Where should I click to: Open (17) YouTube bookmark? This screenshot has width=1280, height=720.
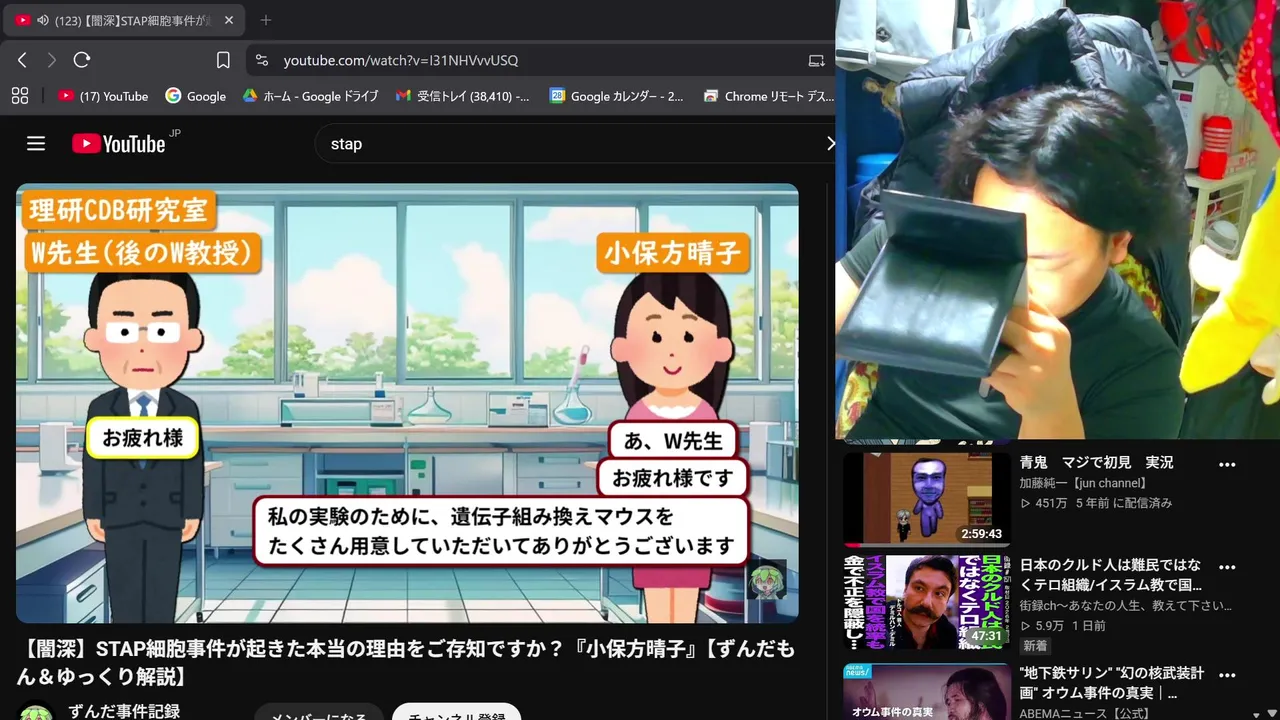tap(103, 96)
